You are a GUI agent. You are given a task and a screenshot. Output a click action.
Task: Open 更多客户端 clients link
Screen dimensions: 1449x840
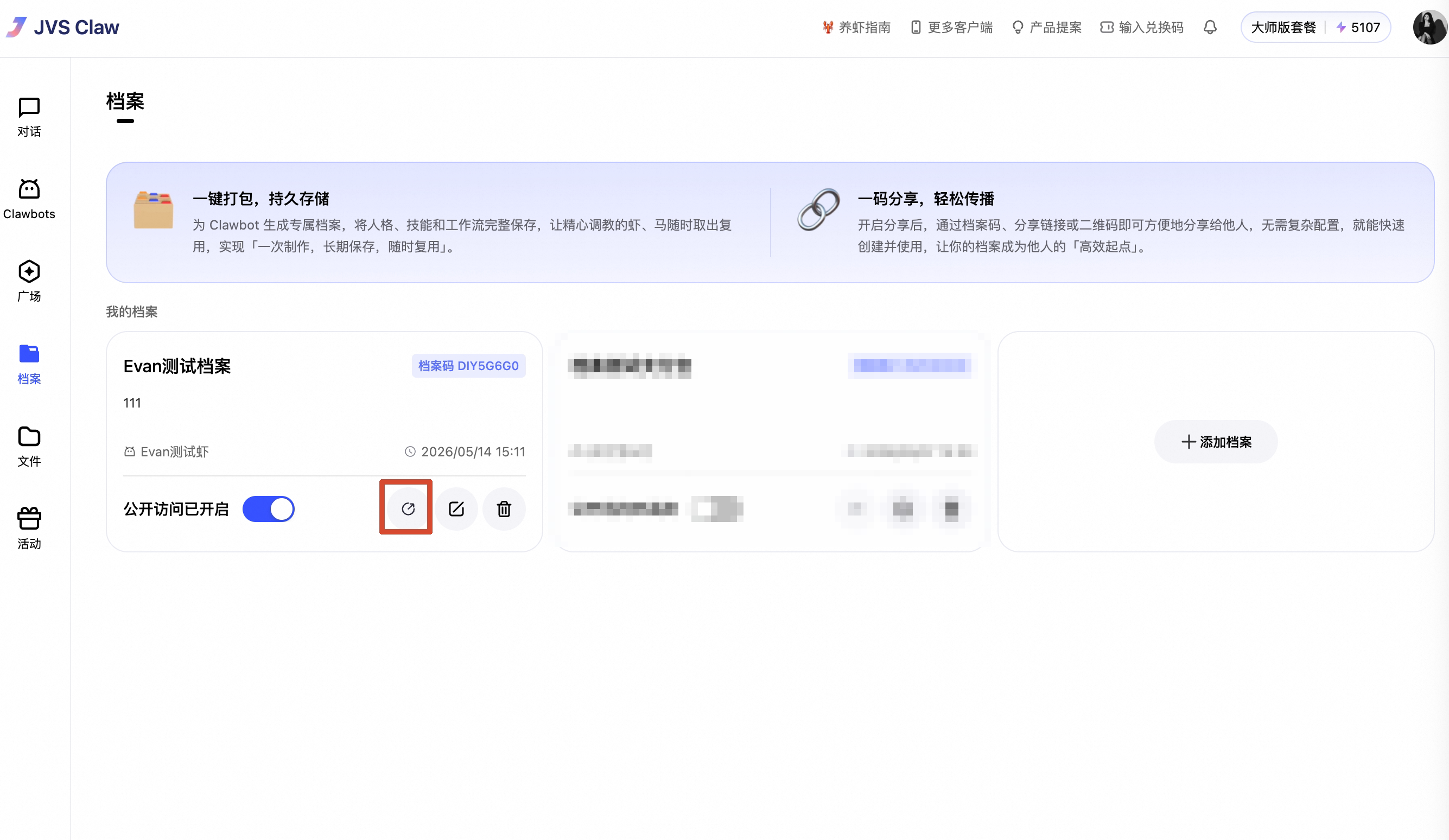(x=952, y=27)
